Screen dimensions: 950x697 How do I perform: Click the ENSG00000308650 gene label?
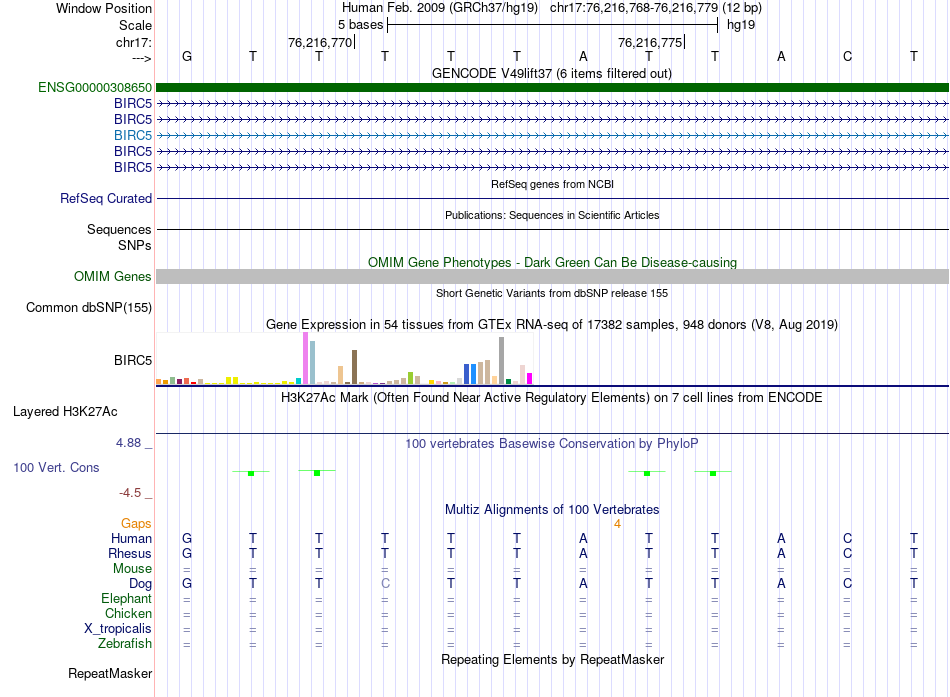click(95, 87)
